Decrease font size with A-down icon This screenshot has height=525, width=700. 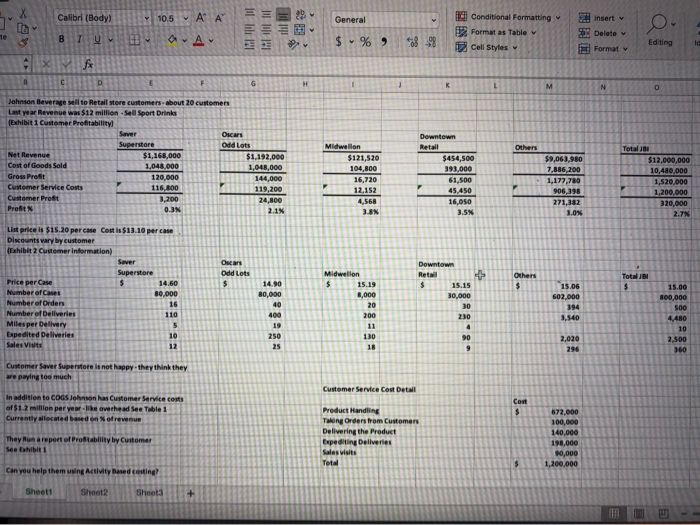(x=219, y=18)
